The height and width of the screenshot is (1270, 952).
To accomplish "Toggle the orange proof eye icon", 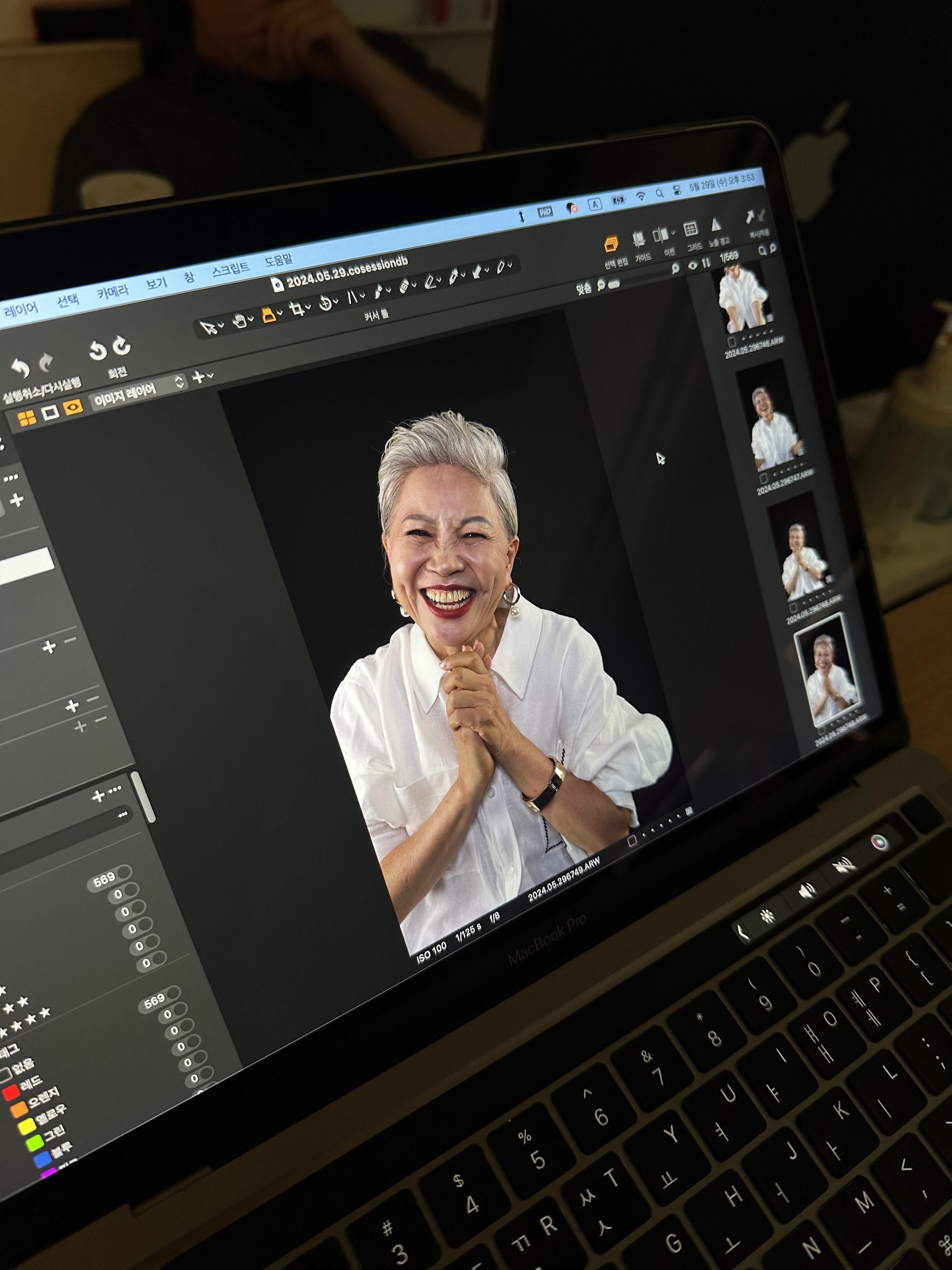I will [x=73, y=407].
